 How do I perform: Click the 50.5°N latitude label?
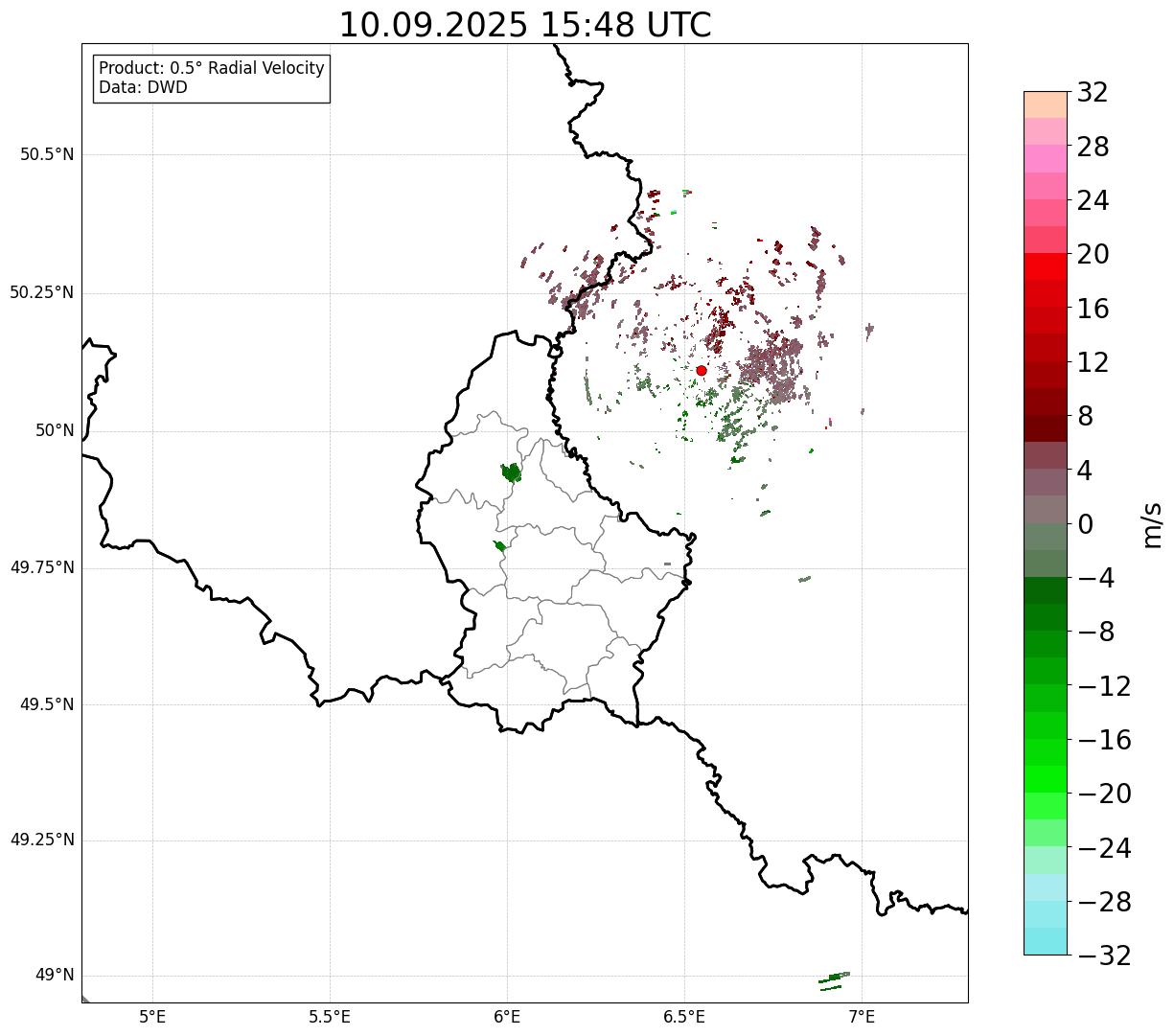[x=47, y=154]
